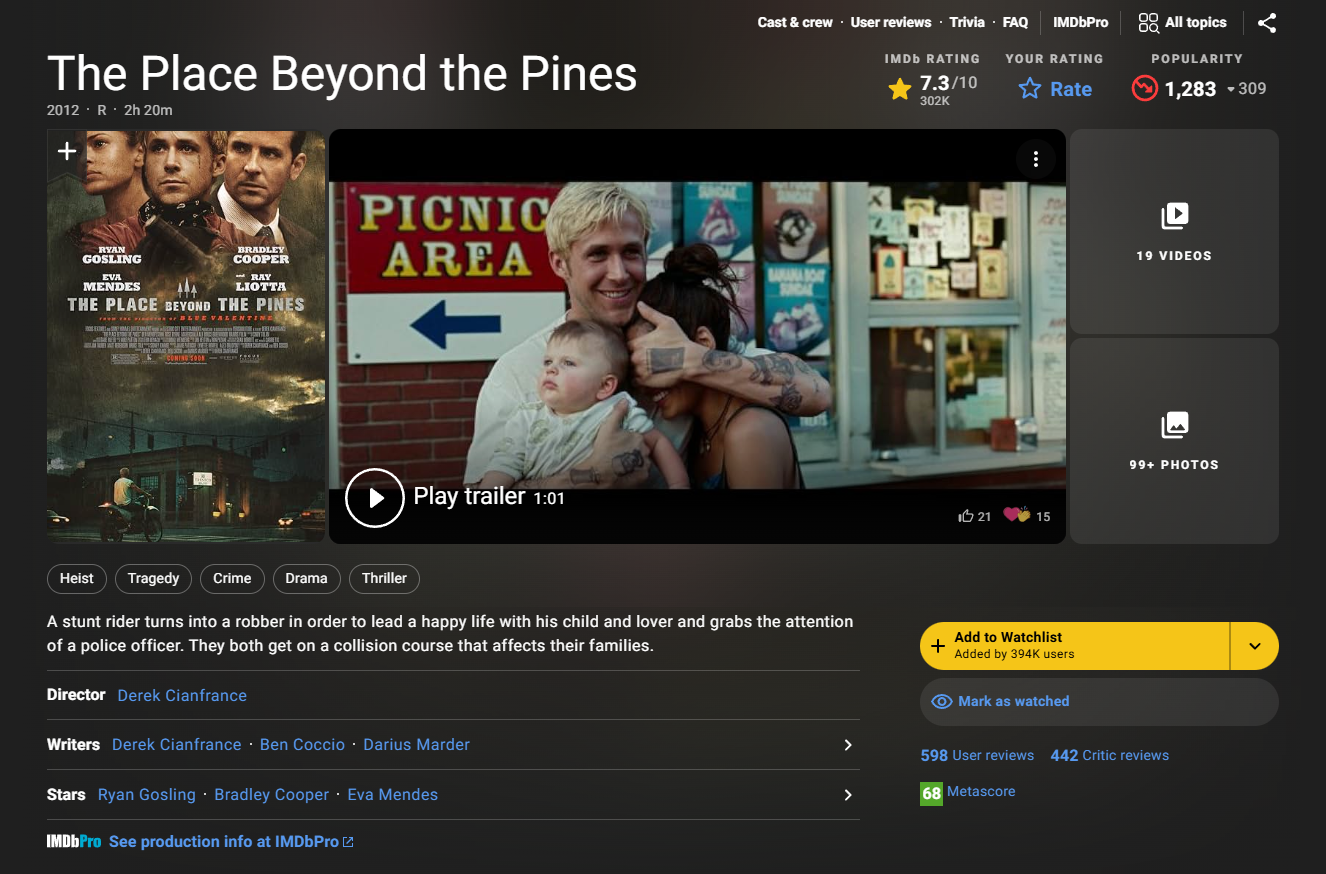Open writer Darius Marder link
The image size is (1326, 874).
click(416, 745)
